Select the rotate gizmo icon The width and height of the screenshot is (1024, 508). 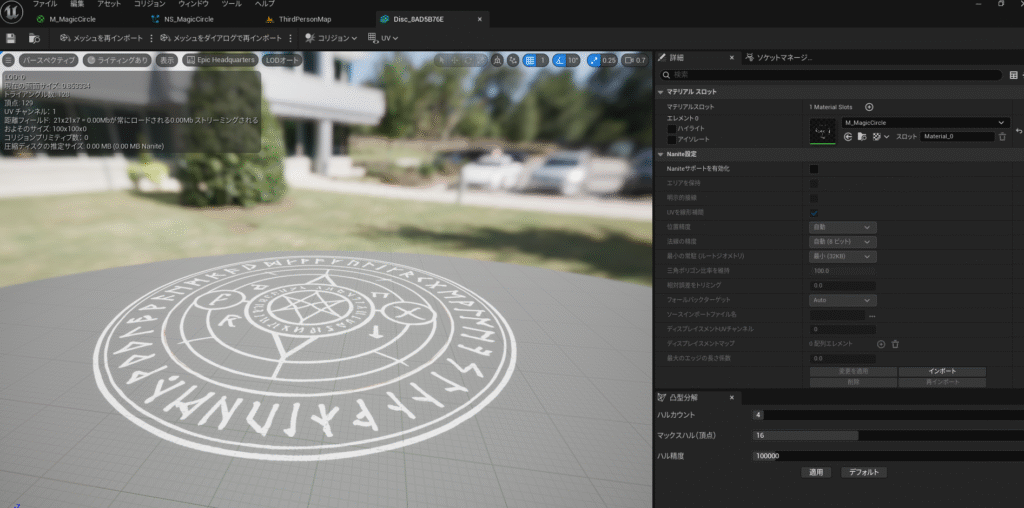tap(468, 60)
